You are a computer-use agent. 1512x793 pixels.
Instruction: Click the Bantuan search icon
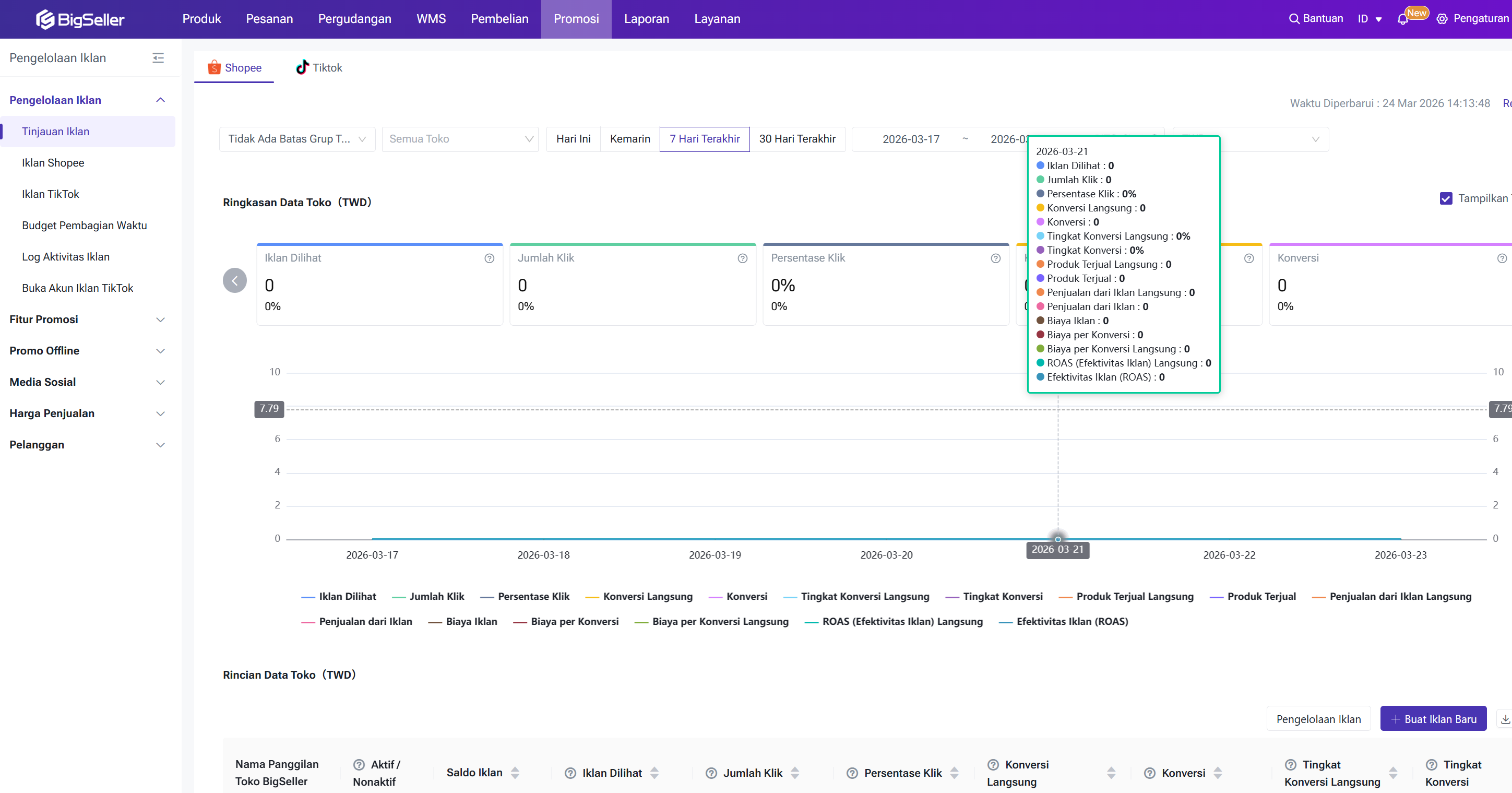[x=1294, y=19]
